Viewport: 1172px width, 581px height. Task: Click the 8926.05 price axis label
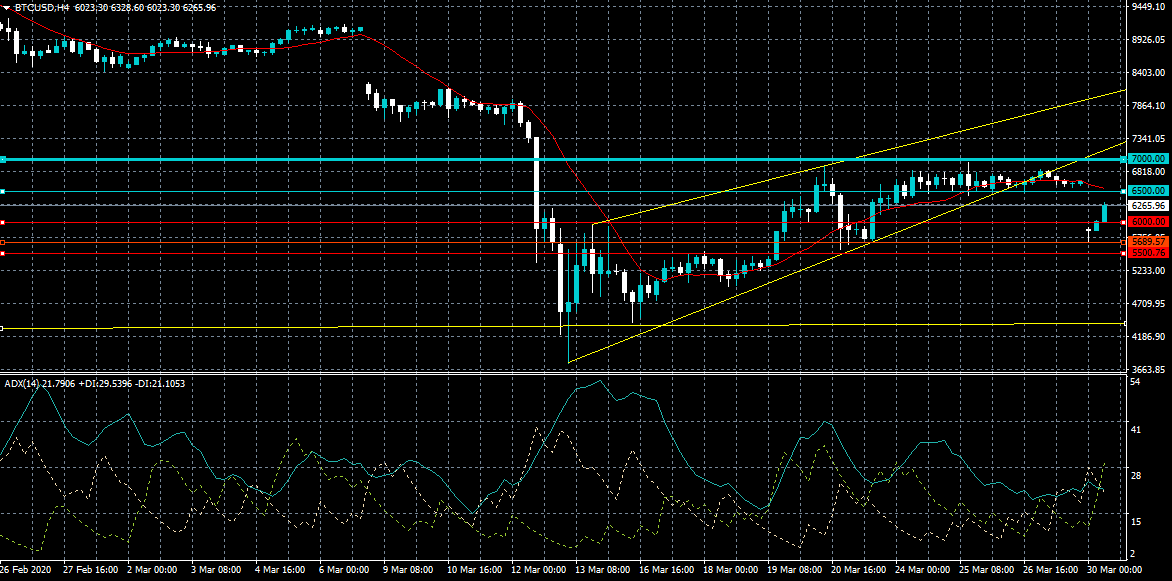click(x=1149, y=40)
